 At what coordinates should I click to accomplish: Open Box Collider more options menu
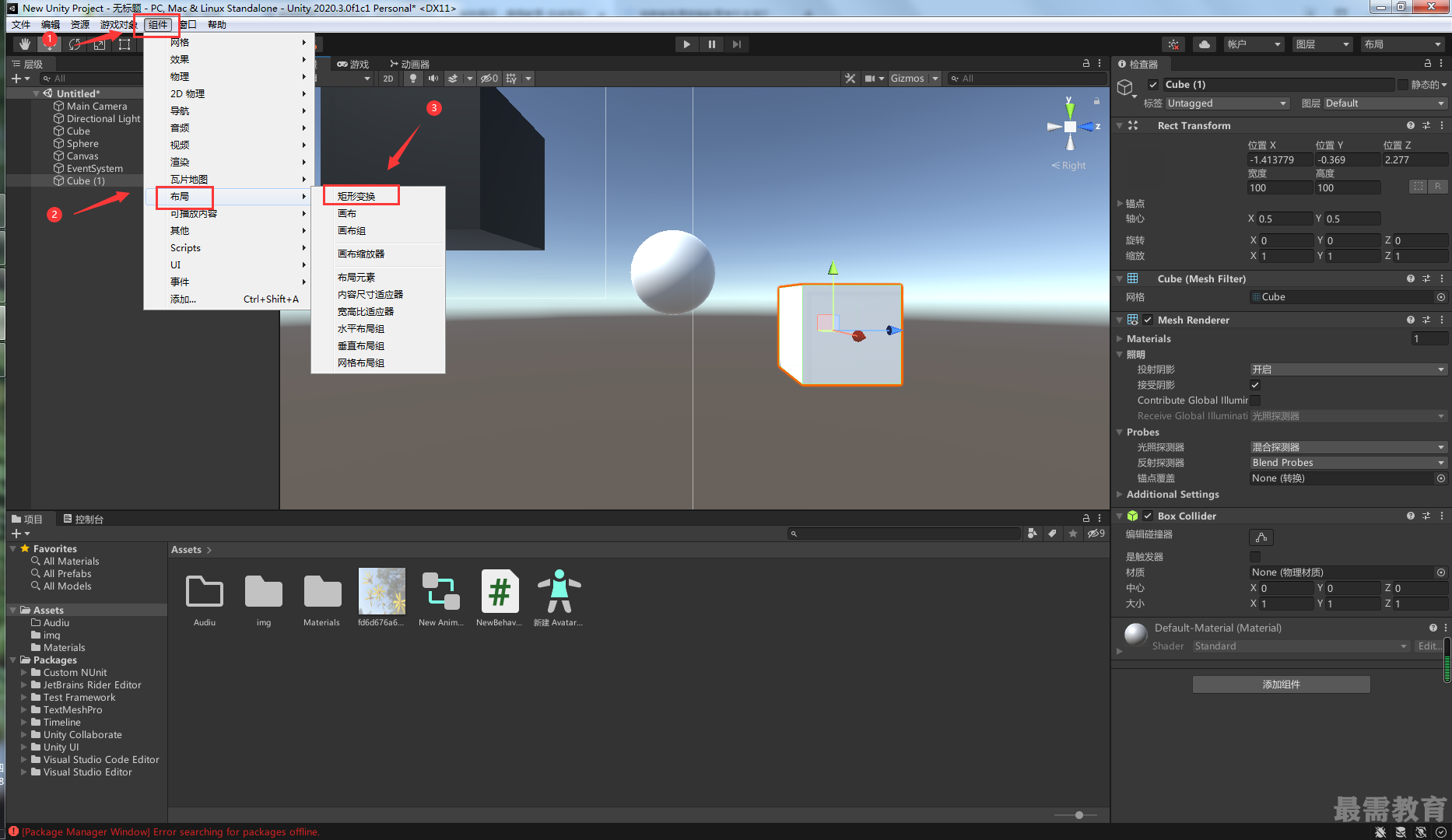(x=1442, y=516)
